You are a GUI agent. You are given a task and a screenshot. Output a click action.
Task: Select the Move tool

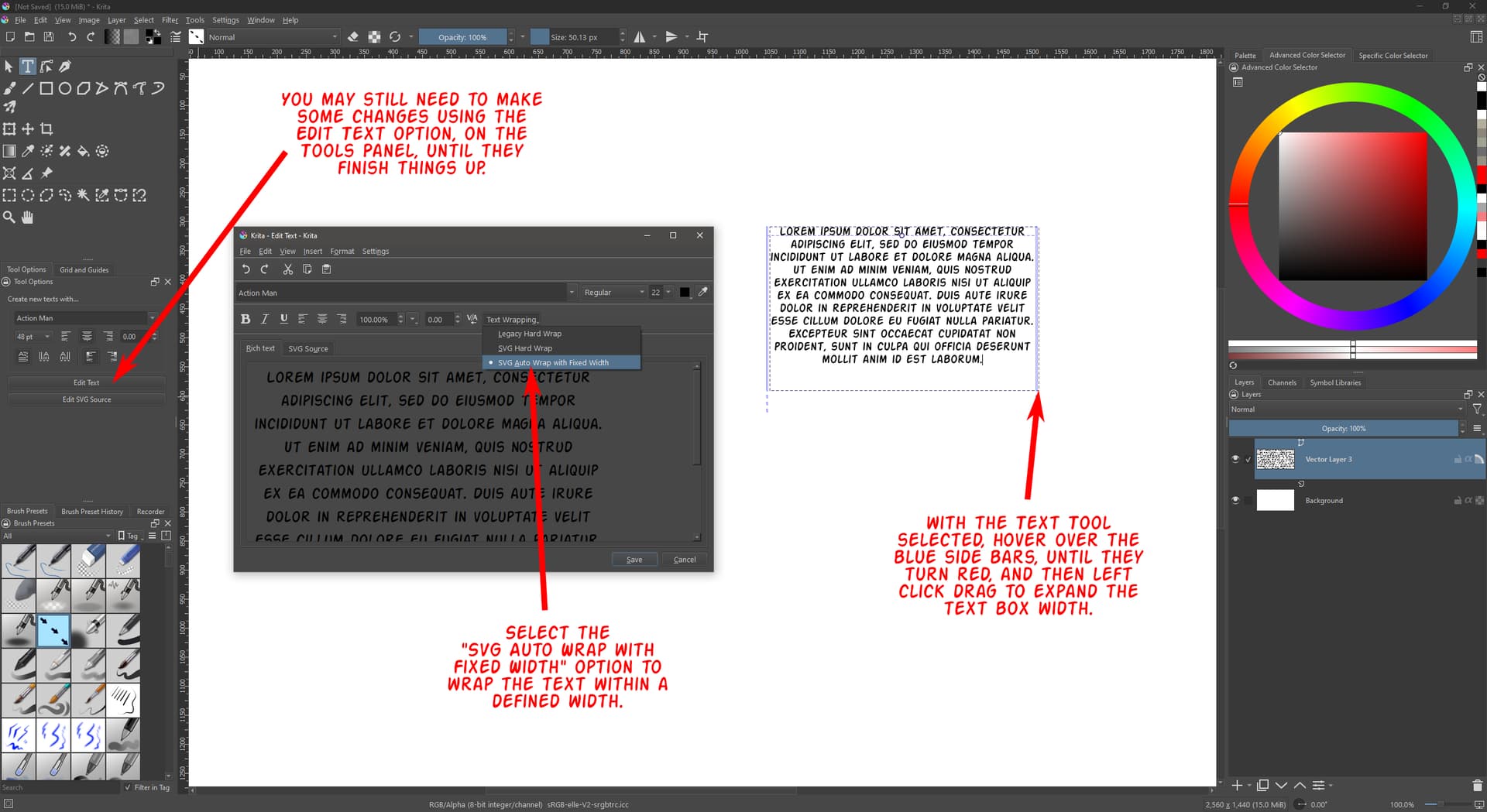point(28,129)
